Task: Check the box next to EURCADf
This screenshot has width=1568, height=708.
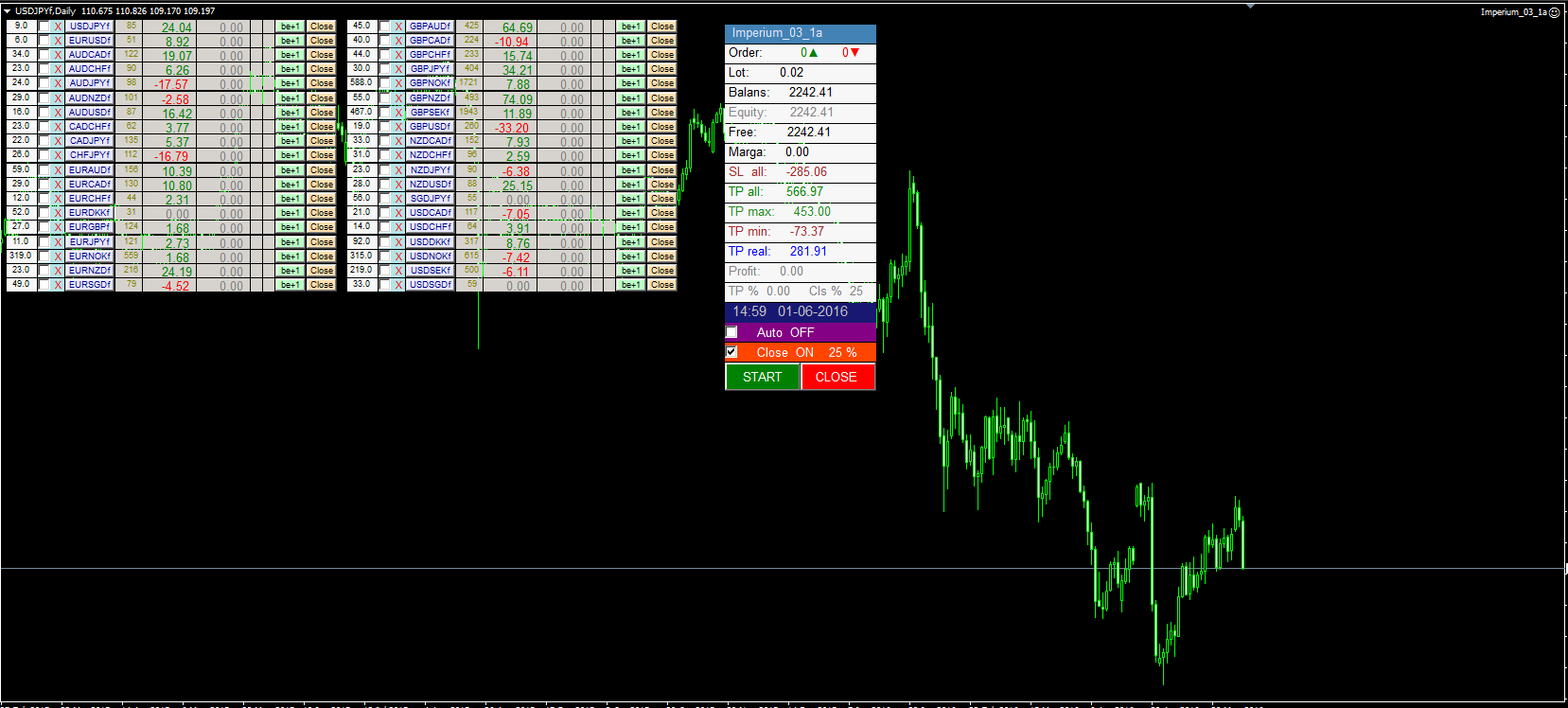Action: click(x=44, y=185)
